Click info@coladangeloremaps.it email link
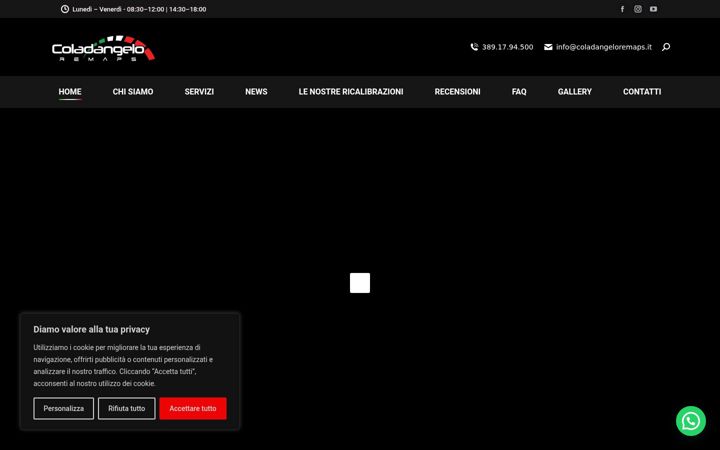The image size is (720, 450). point(604,47)
